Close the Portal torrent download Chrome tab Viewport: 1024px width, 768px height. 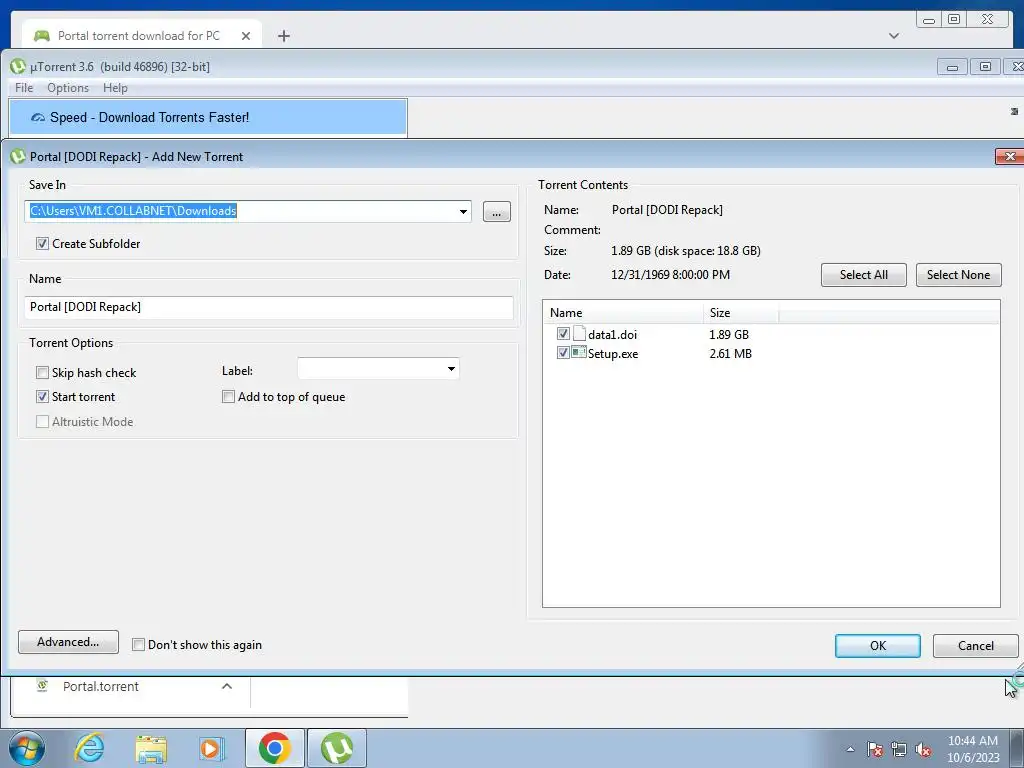(246, 36)
